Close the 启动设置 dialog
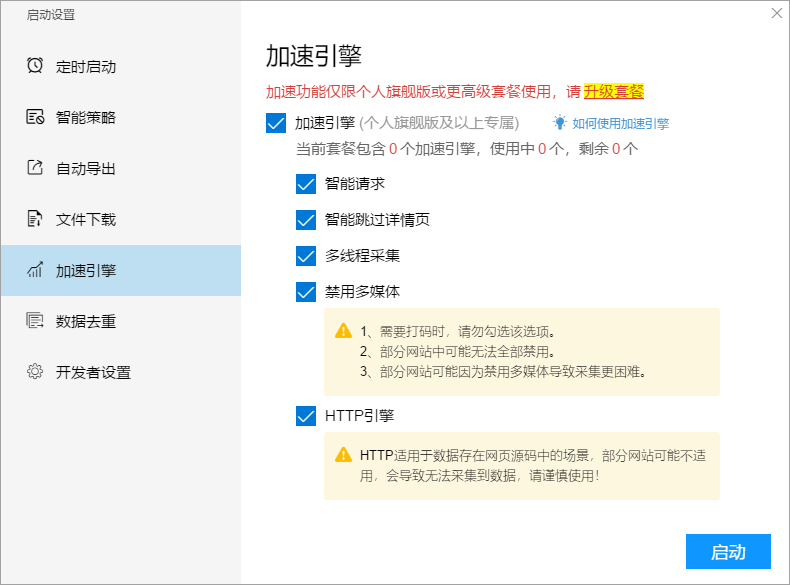Viewport: 790px width, 585px height. (776, 14)
